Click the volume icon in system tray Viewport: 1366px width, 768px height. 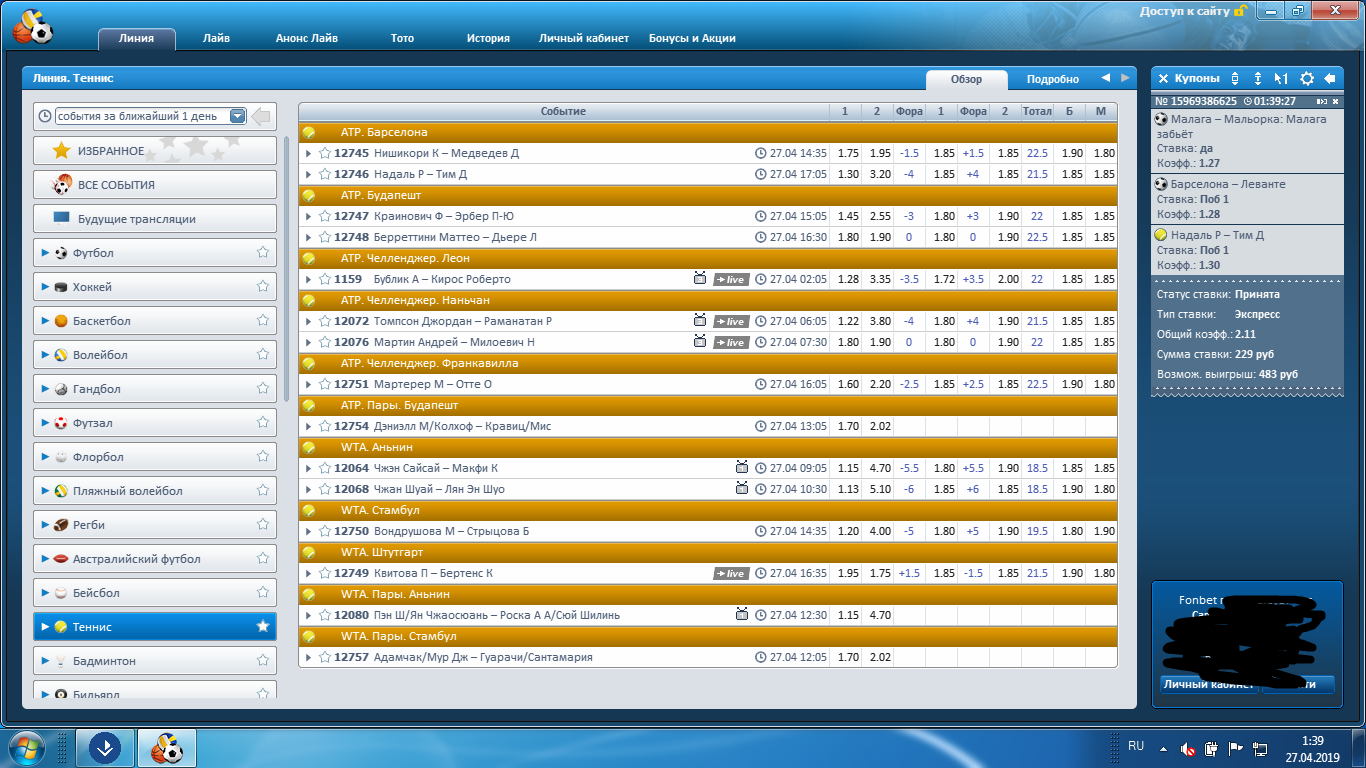[1187, 748]
